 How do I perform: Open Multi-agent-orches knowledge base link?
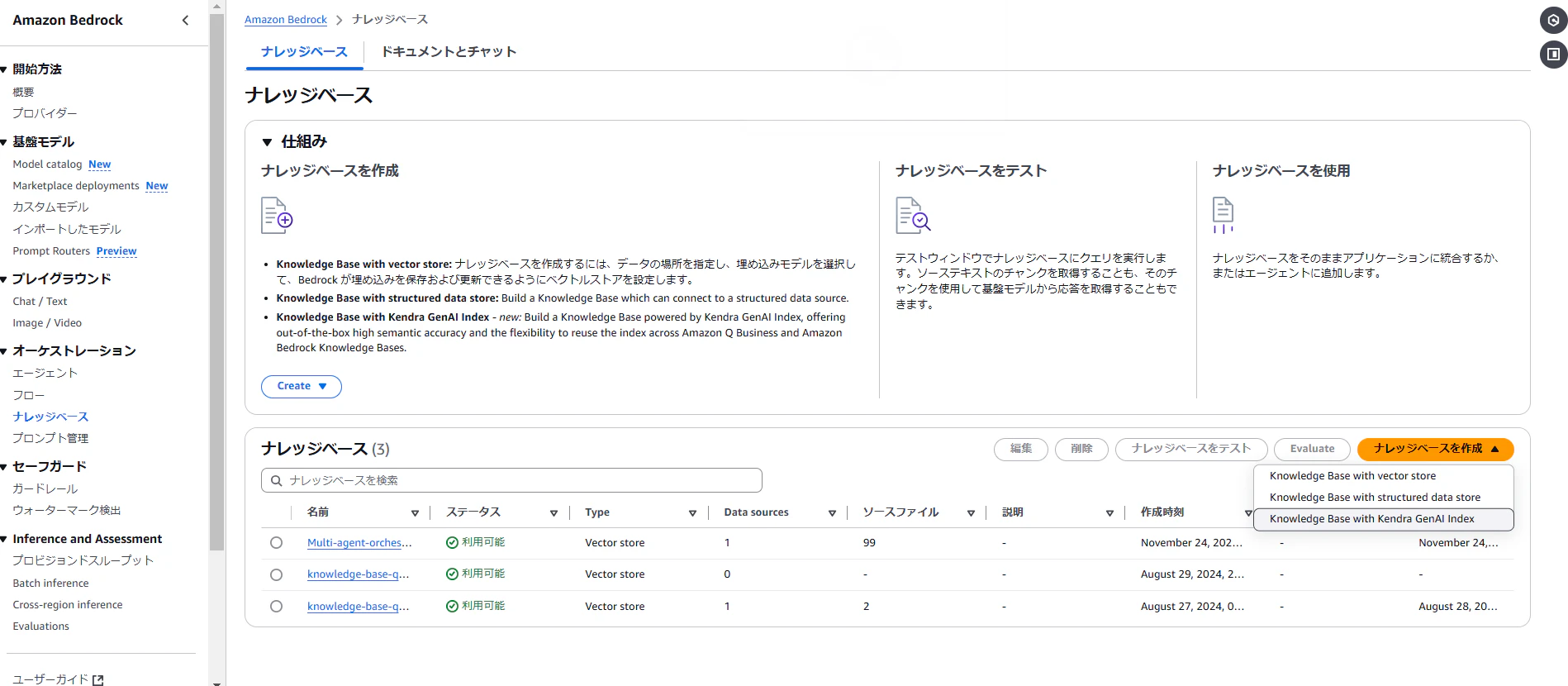point(359,543)
